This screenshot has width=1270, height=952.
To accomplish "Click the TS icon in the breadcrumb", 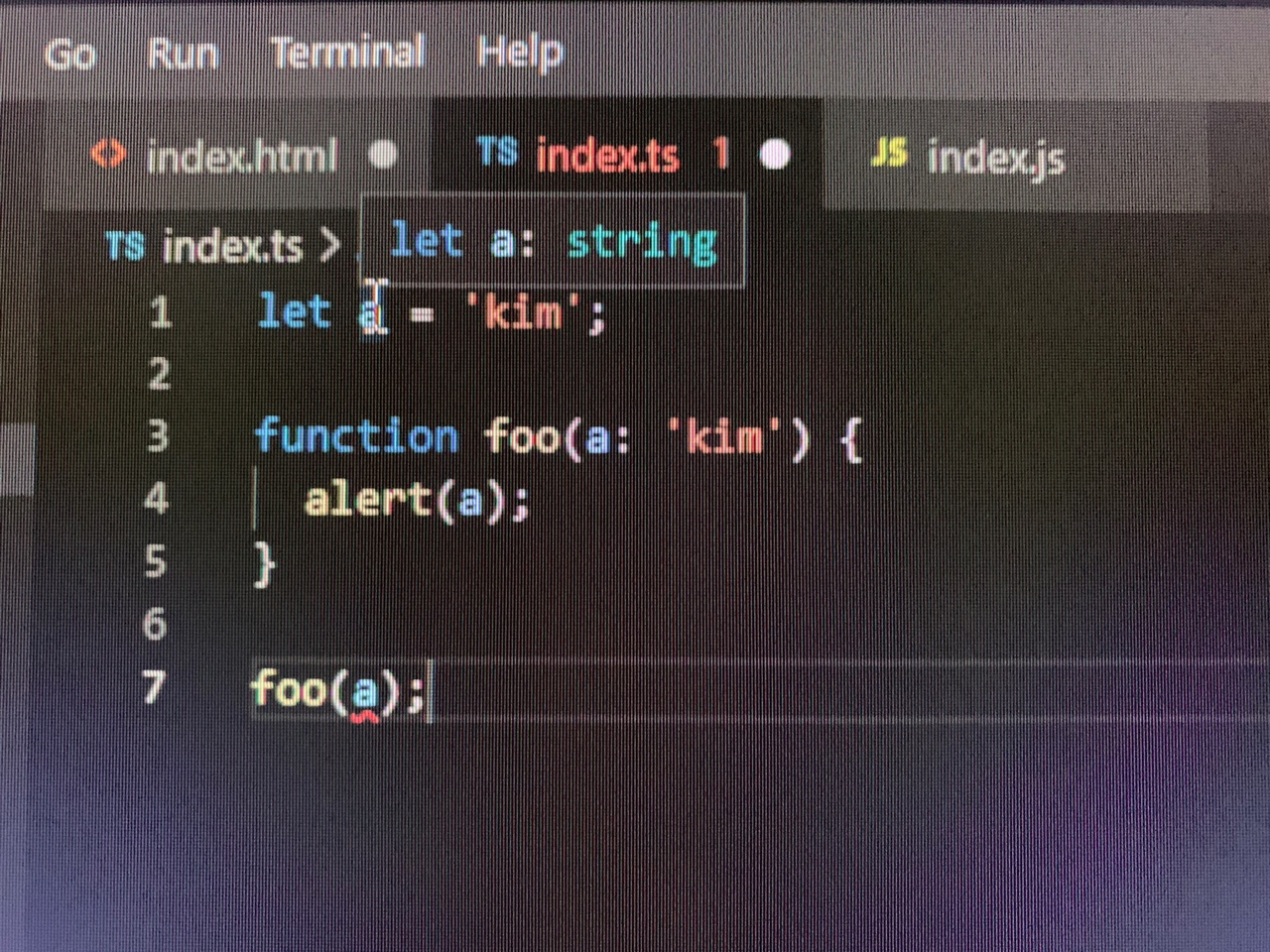I will 125,246.
